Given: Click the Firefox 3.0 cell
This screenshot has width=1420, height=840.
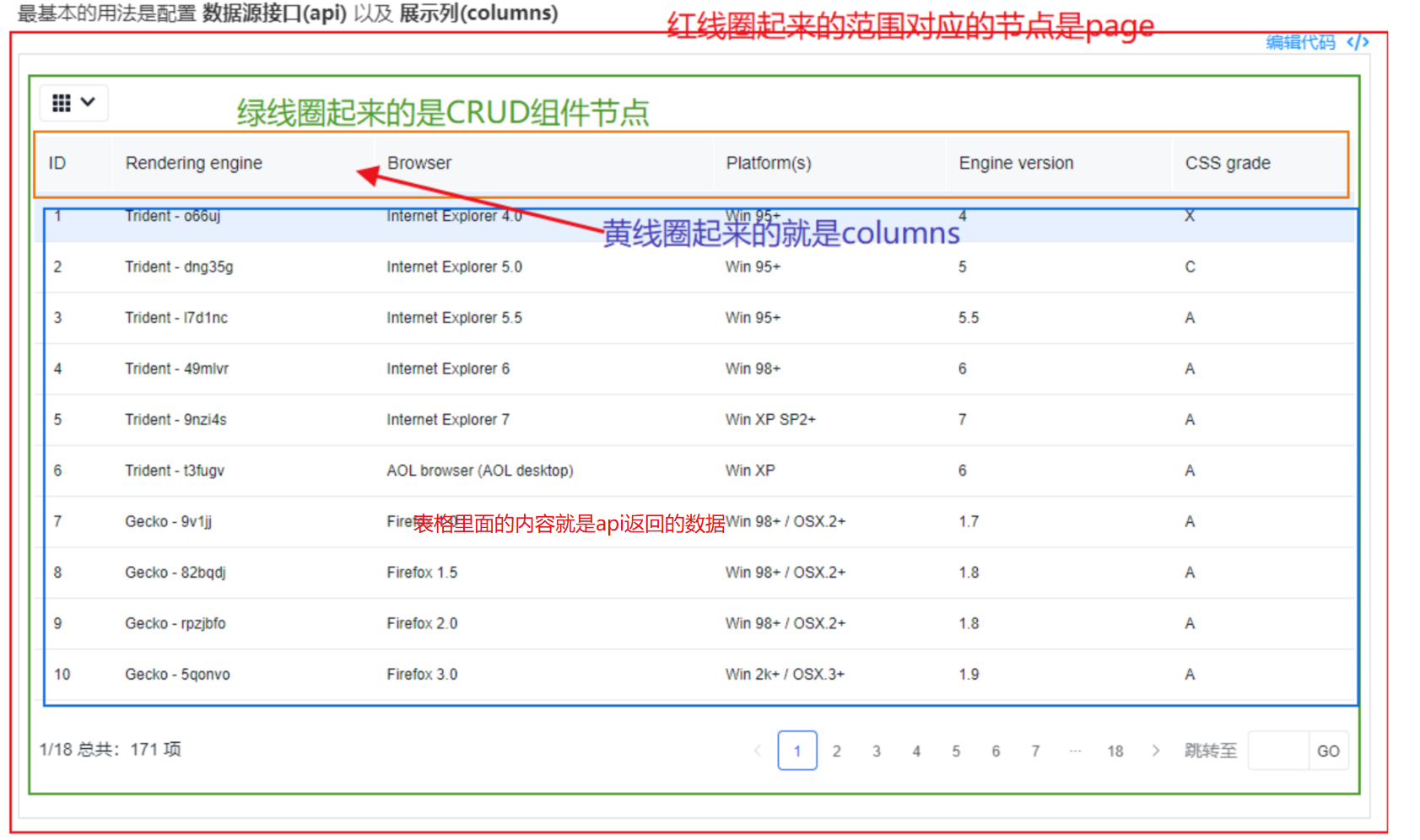Looking at the screenshot, I should [422, 674].
